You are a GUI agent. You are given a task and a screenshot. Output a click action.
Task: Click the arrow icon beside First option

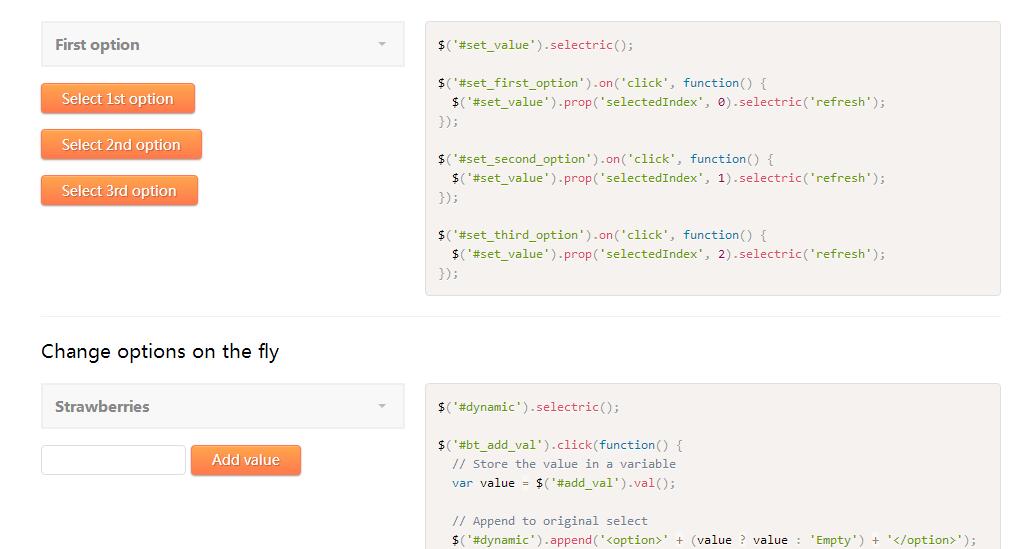click(382, 45)
